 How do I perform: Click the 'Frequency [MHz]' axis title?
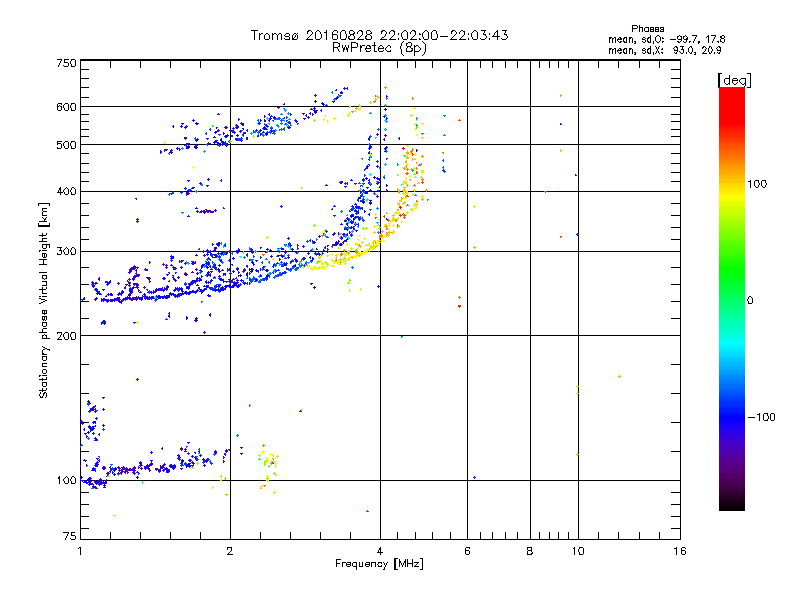379,564
